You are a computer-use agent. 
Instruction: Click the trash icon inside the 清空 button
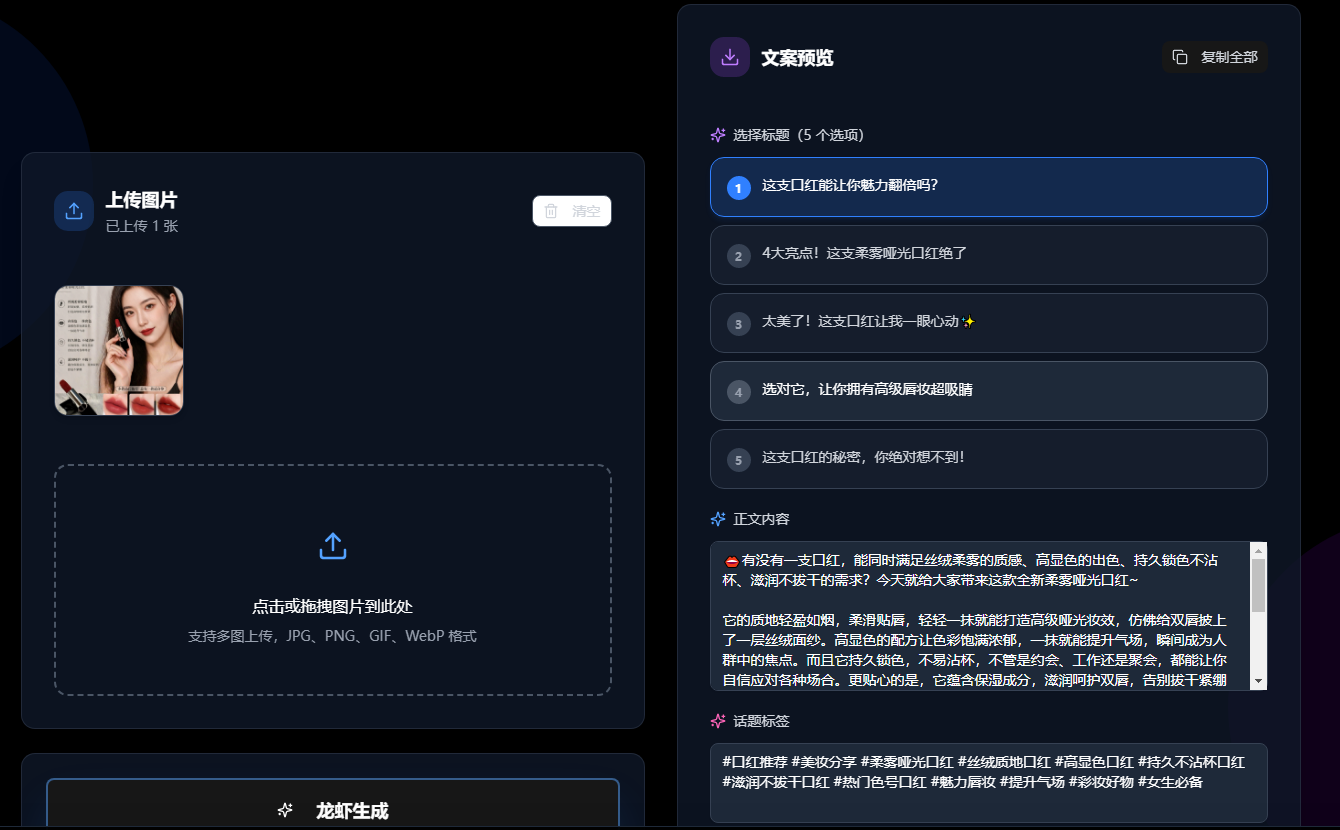point(551,211)
